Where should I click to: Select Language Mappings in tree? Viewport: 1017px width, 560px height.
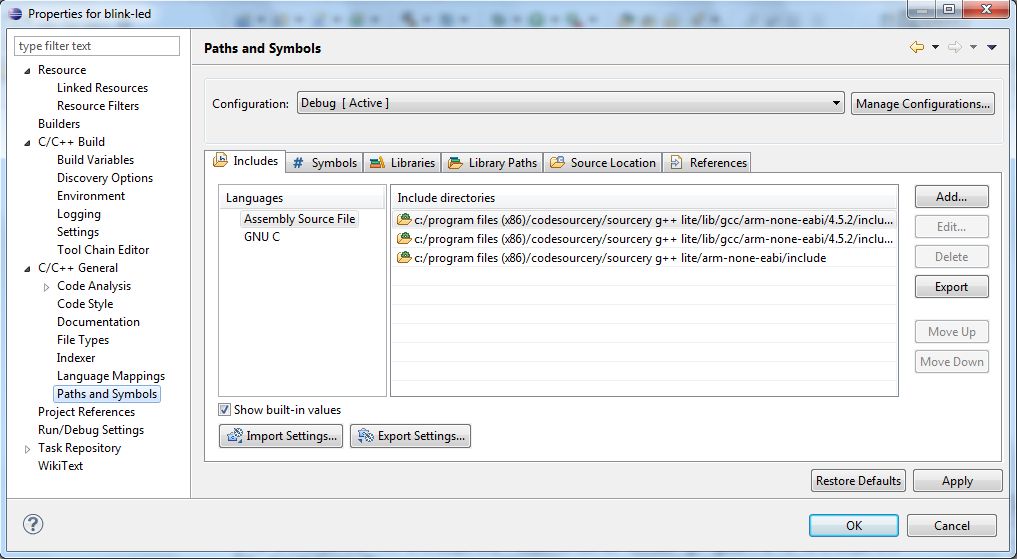(x=111, y=376)
